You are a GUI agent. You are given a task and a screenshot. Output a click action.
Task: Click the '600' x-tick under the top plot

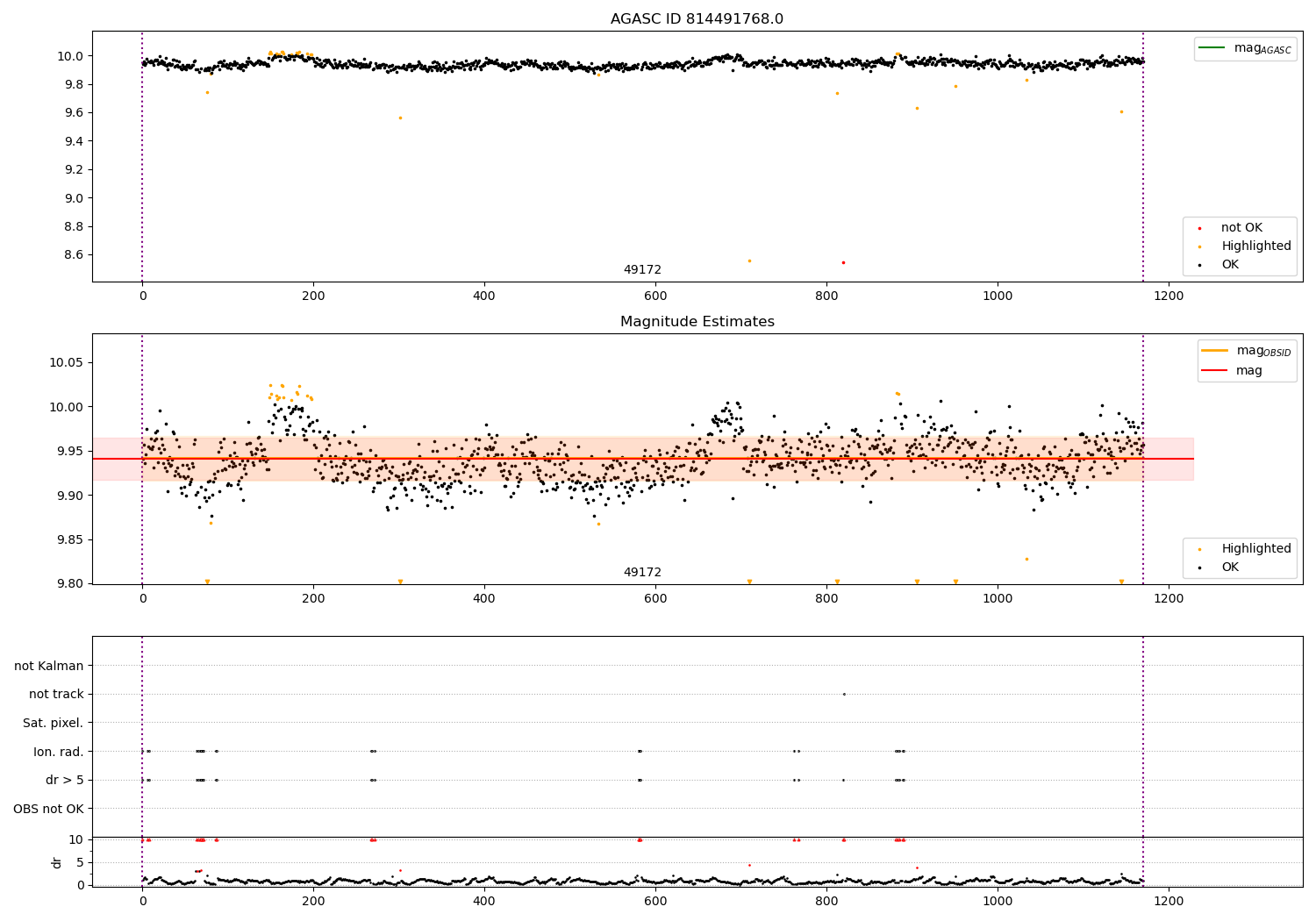click(655, 296)
